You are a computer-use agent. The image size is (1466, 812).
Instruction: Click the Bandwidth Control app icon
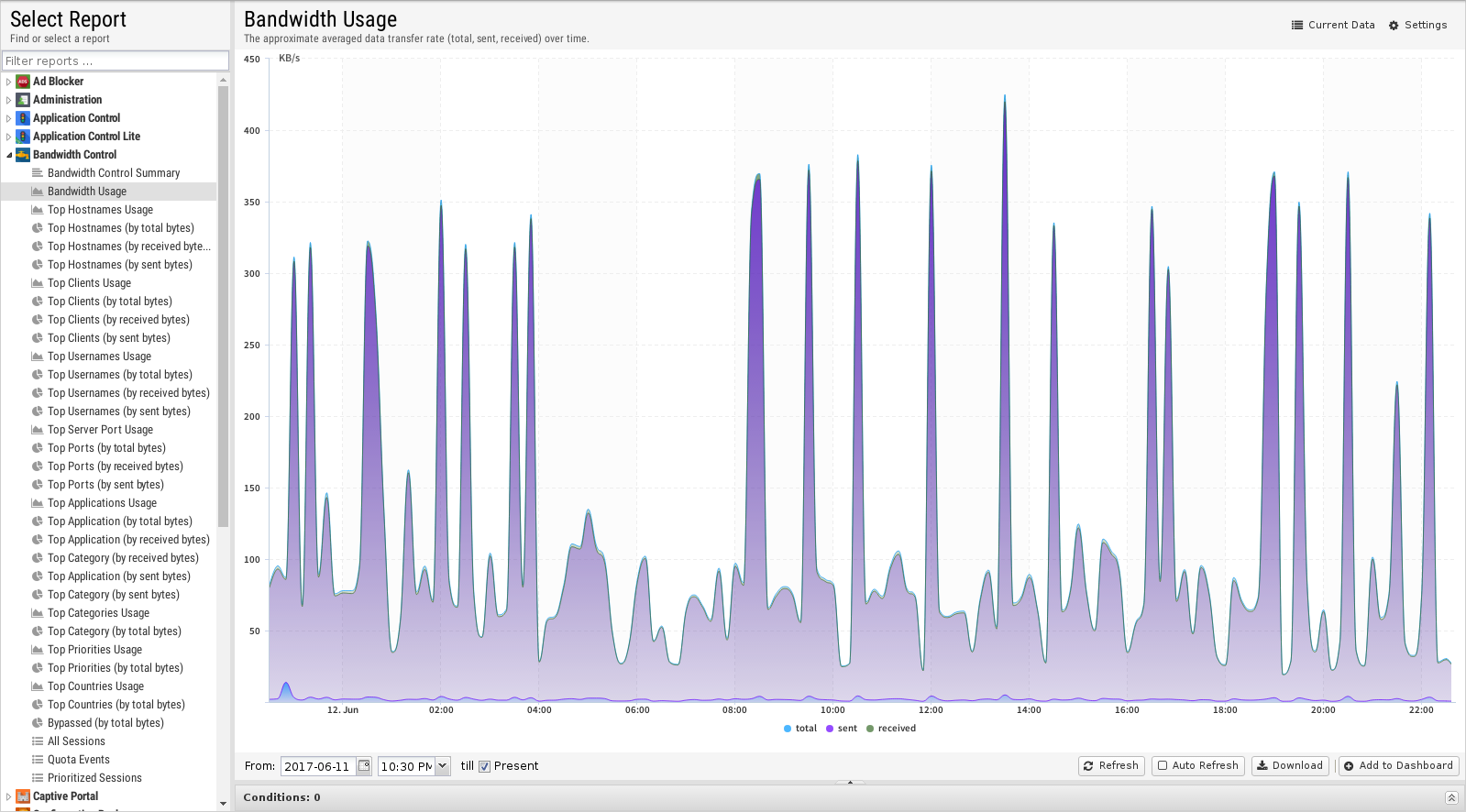coord(23,155)
